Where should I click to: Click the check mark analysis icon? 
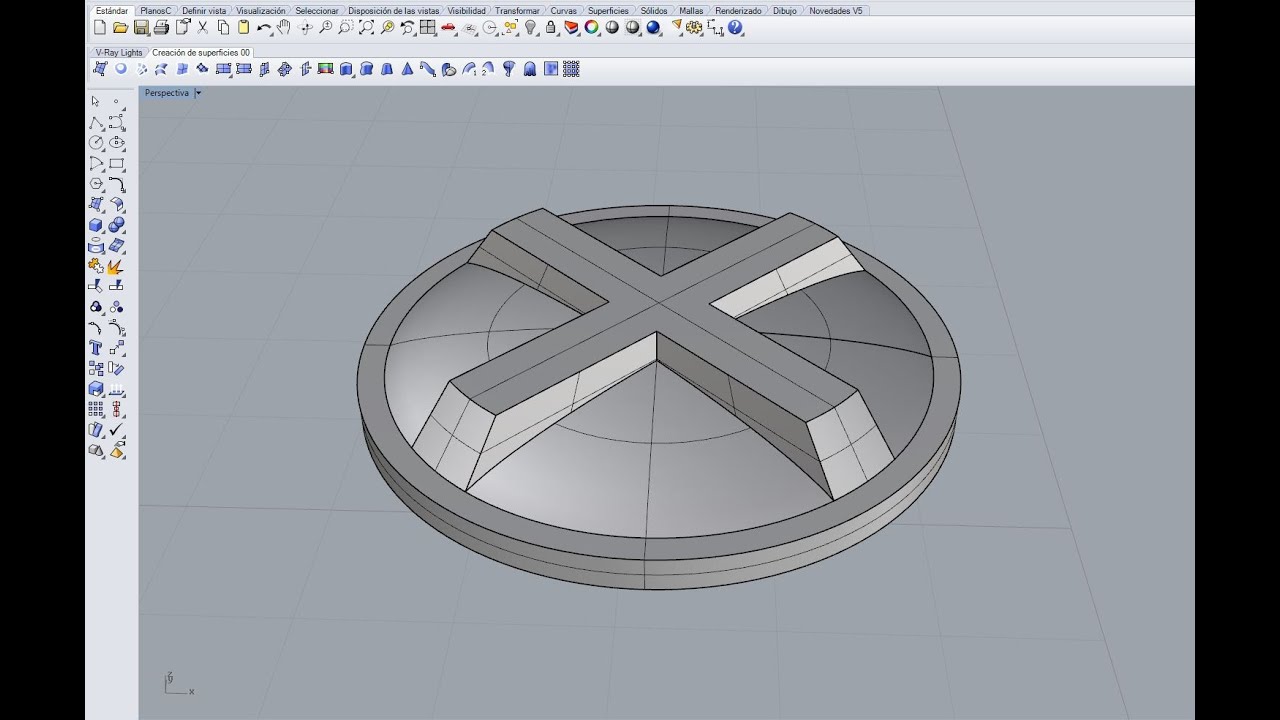coord(117,430)
